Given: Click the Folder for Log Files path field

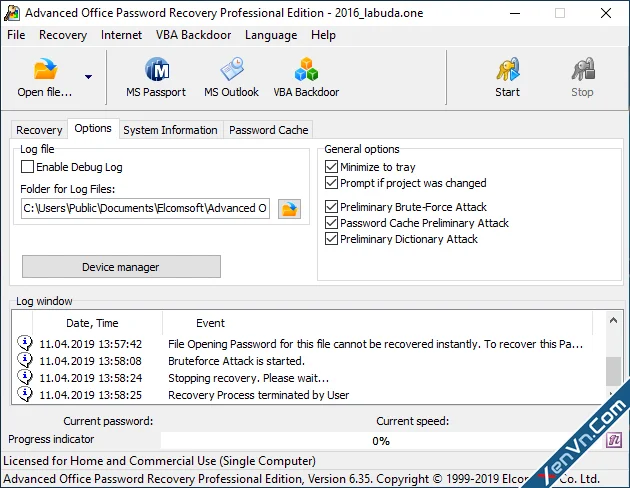Looking at the screenshot, I should tap(145, 208).
